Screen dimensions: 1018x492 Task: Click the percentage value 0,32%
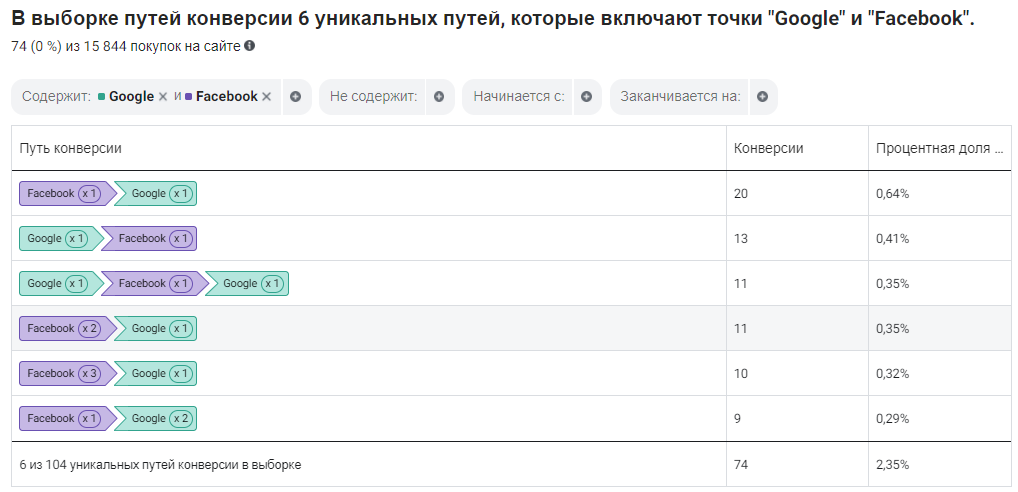click(892, 374)
